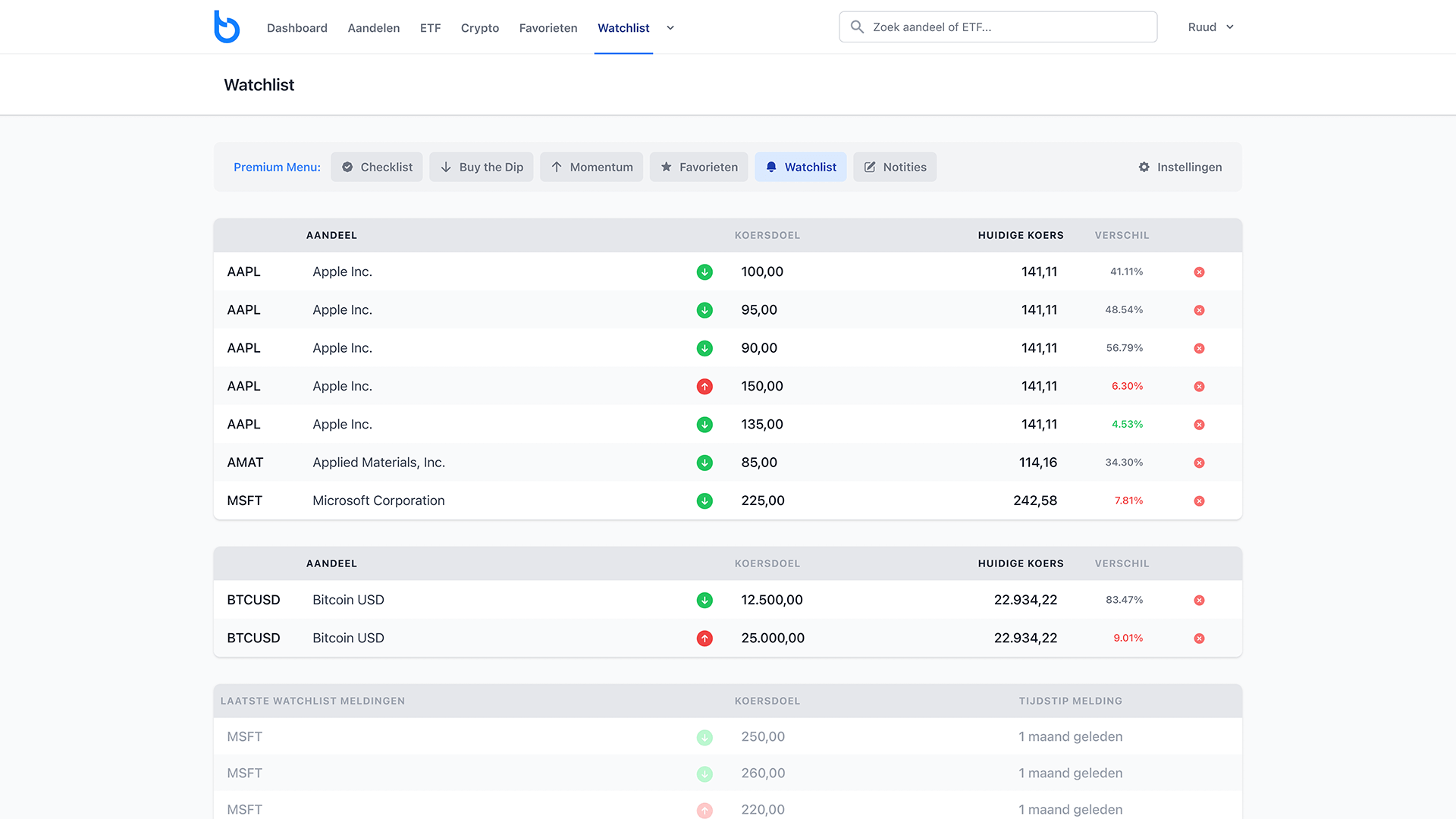
Task: Focus the Zoek aandeel of ETF search field
Action: (998, 27)
